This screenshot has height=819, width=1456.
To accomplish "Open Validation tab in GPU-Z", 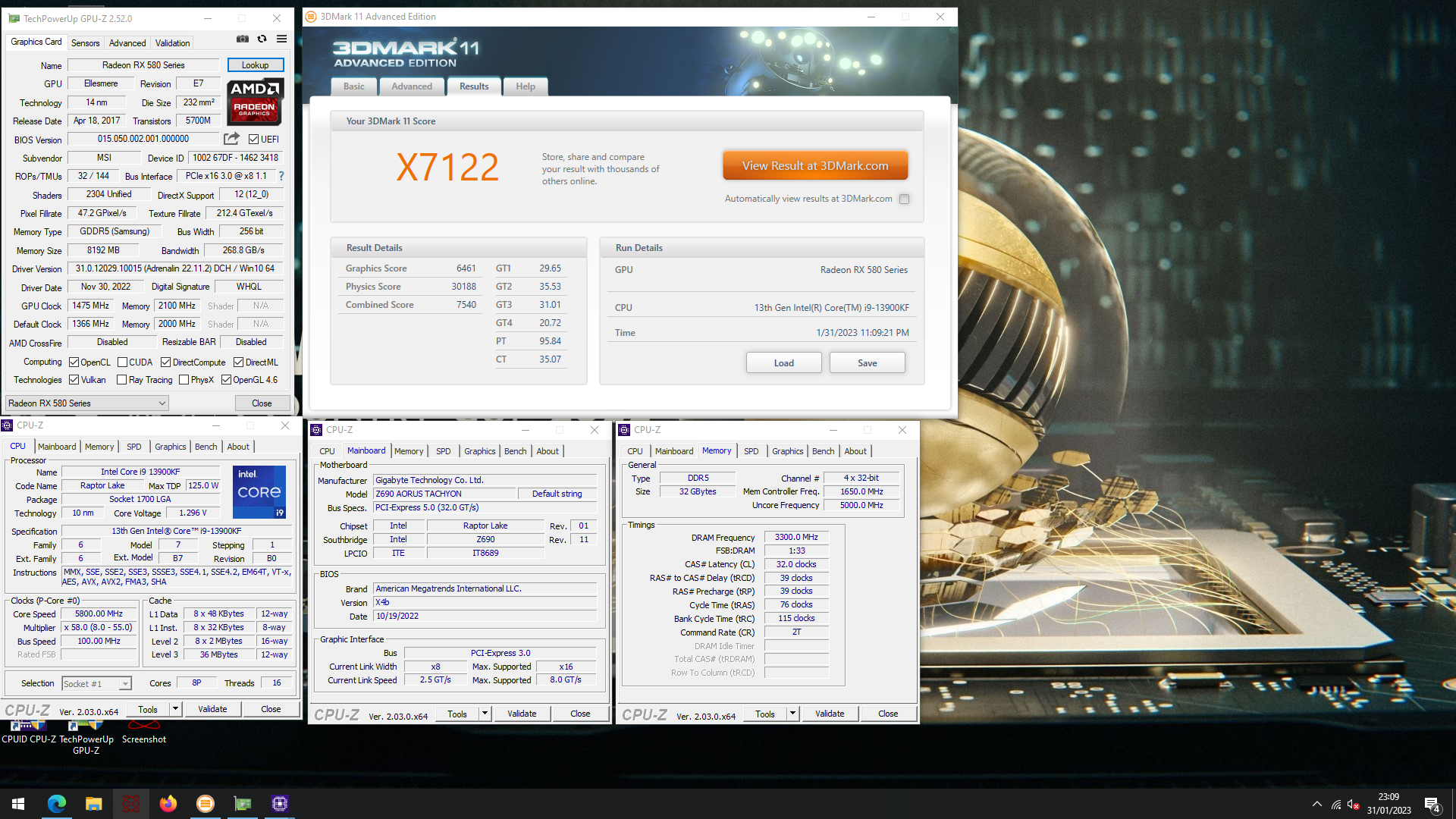I will point(172,43).
